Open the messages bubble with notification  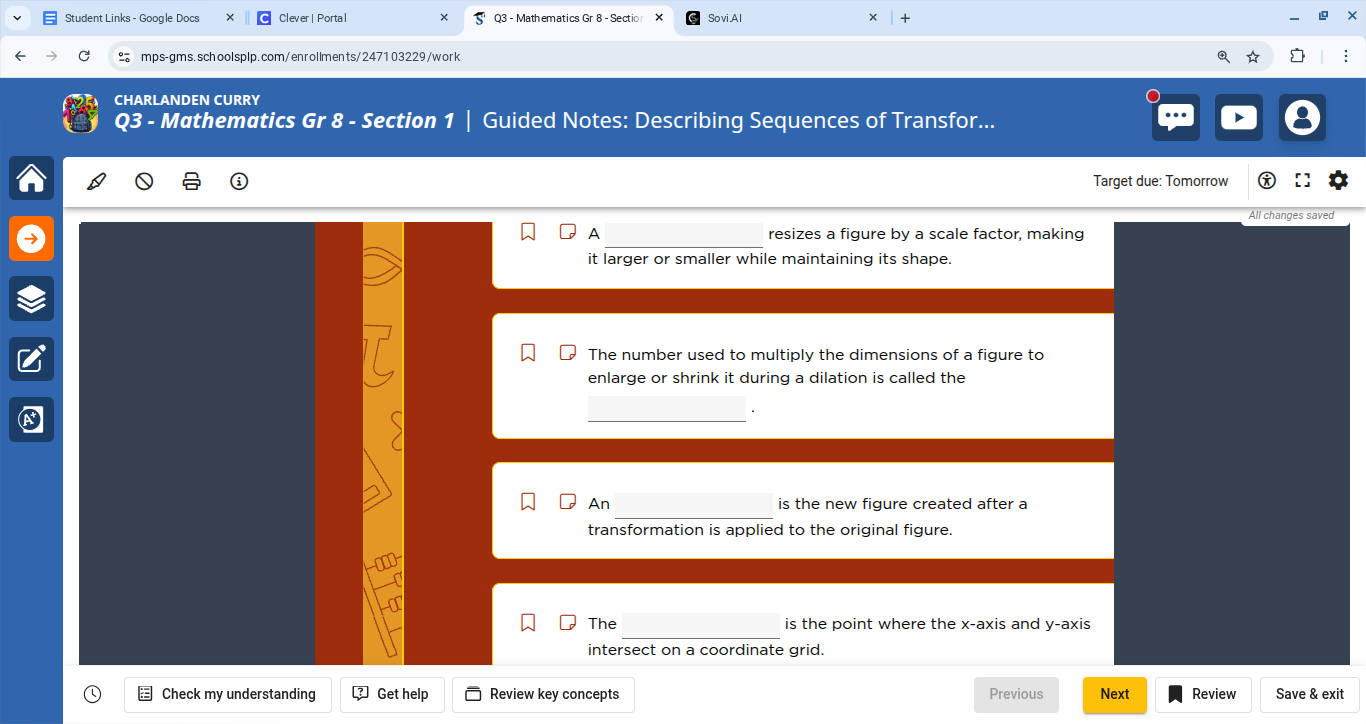[1175, 117]
